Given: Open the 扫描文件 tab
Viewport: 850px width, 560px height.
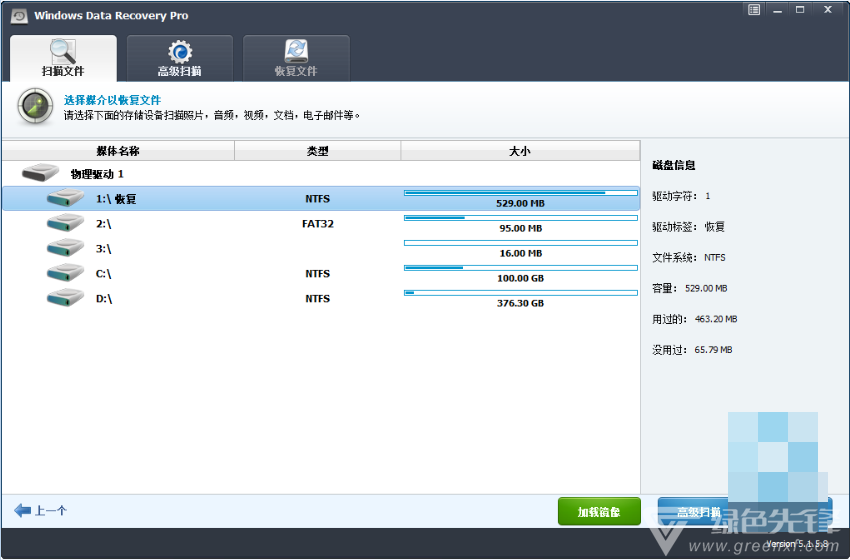Looking at the screenshot, I should pos(63,59).
